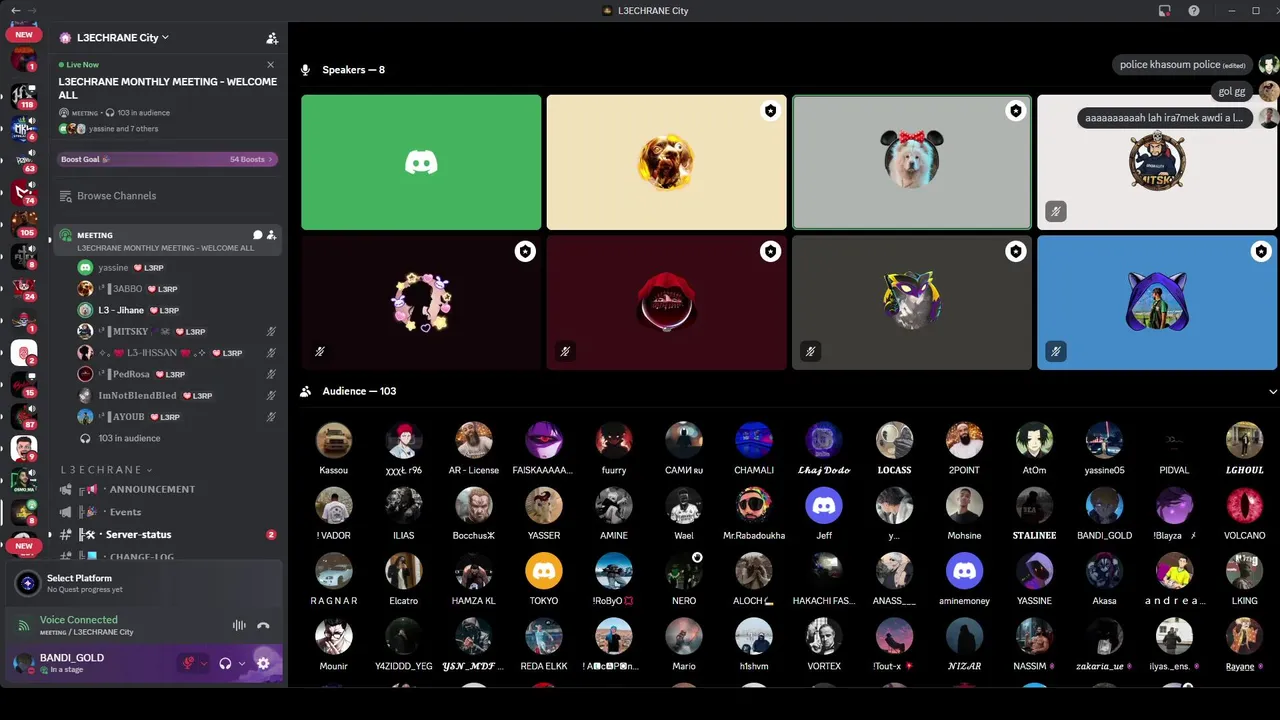The height and width of the screenshot is (720, 1280).
Task: Open the MEETING stage chat bubble icon
Action: click(x=257, y=235)
